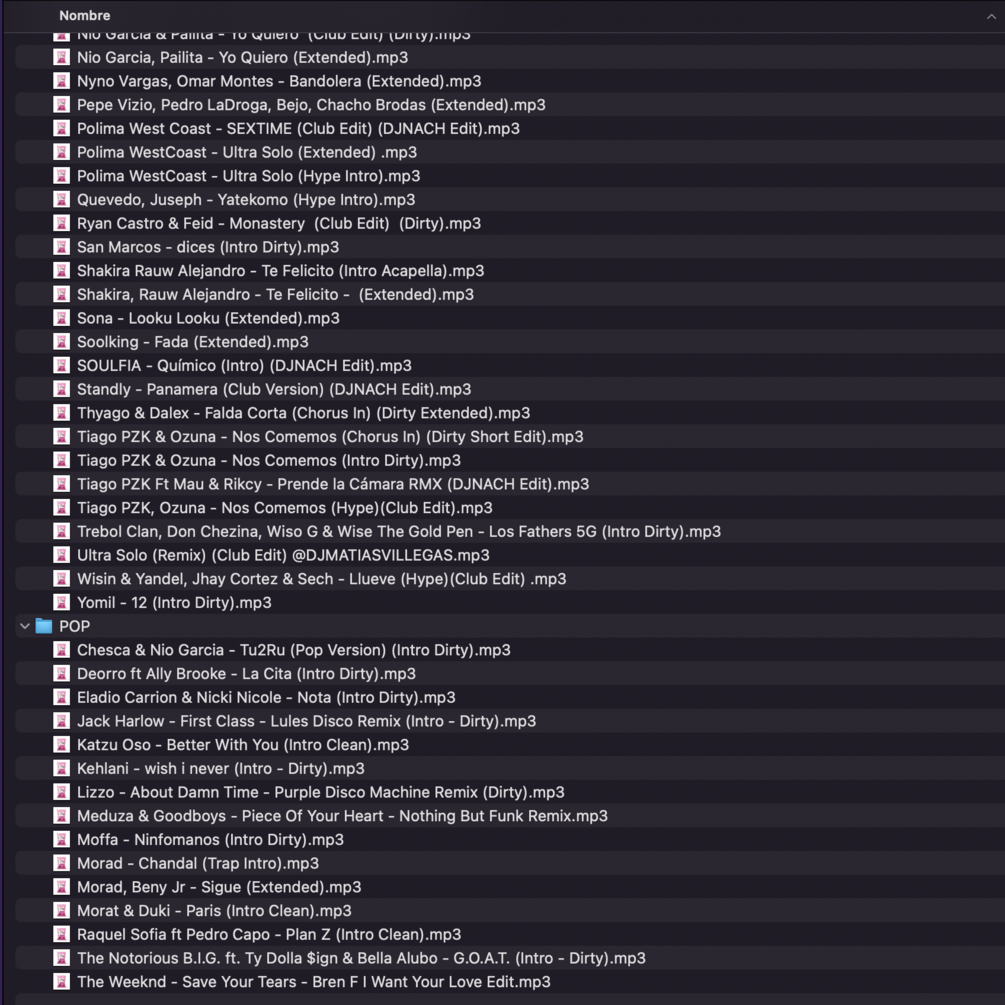Select Polima WestCoast - Ultra Solo (Hype Intro).mp3
The width and height of the screenshot is (1005, 1005).
point(249,176)
